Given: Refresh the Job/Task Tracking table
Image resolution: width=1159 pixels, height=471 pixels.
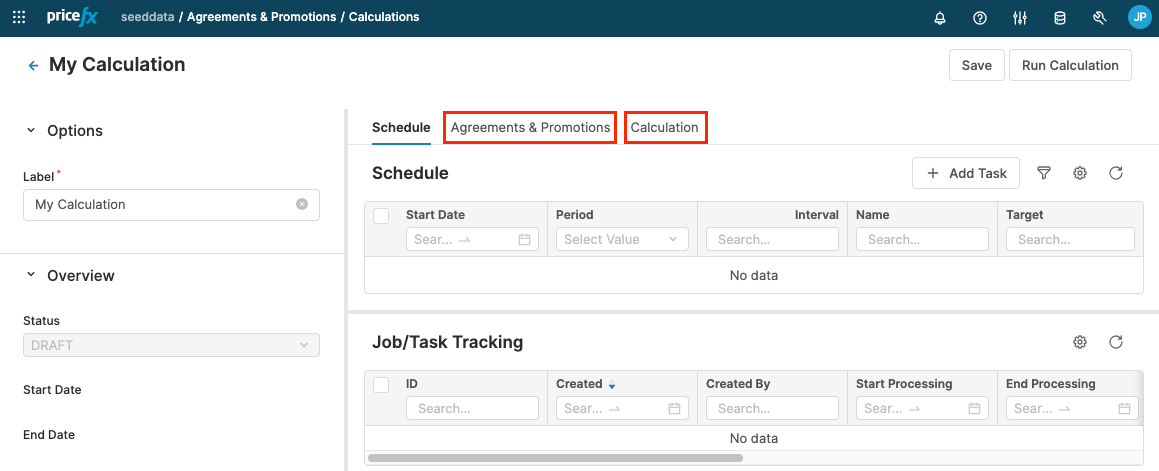Looking at the screenshot, I should (1116, 342).
